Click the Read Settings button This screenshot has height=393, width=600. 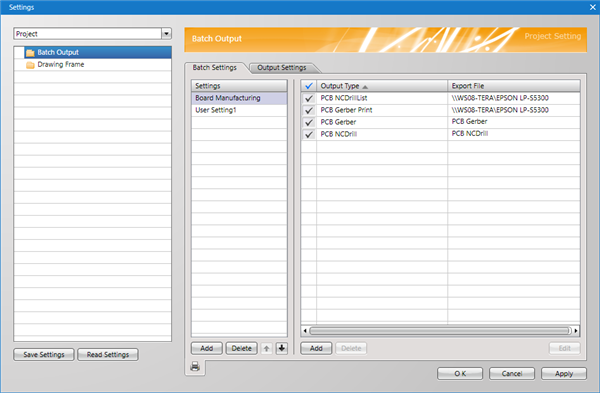click(x=108, y=354)
